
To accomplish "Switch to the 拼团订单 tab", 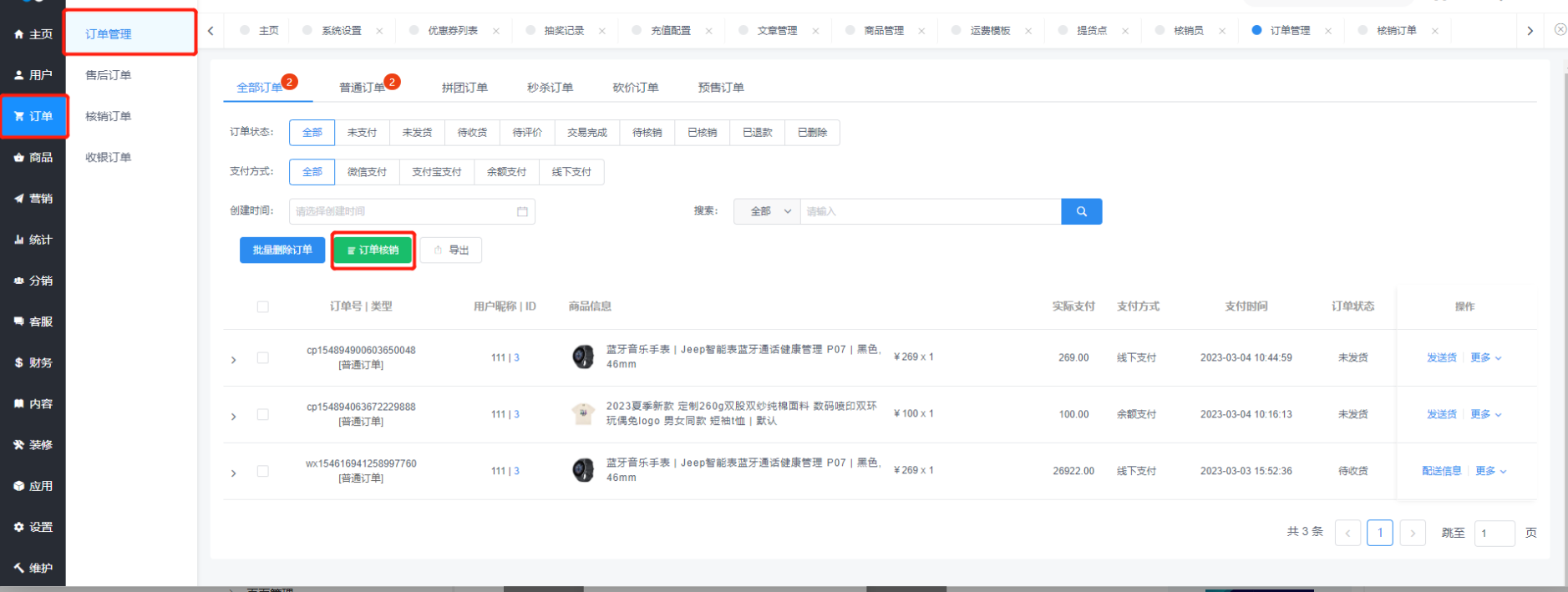I will point(464,88).
